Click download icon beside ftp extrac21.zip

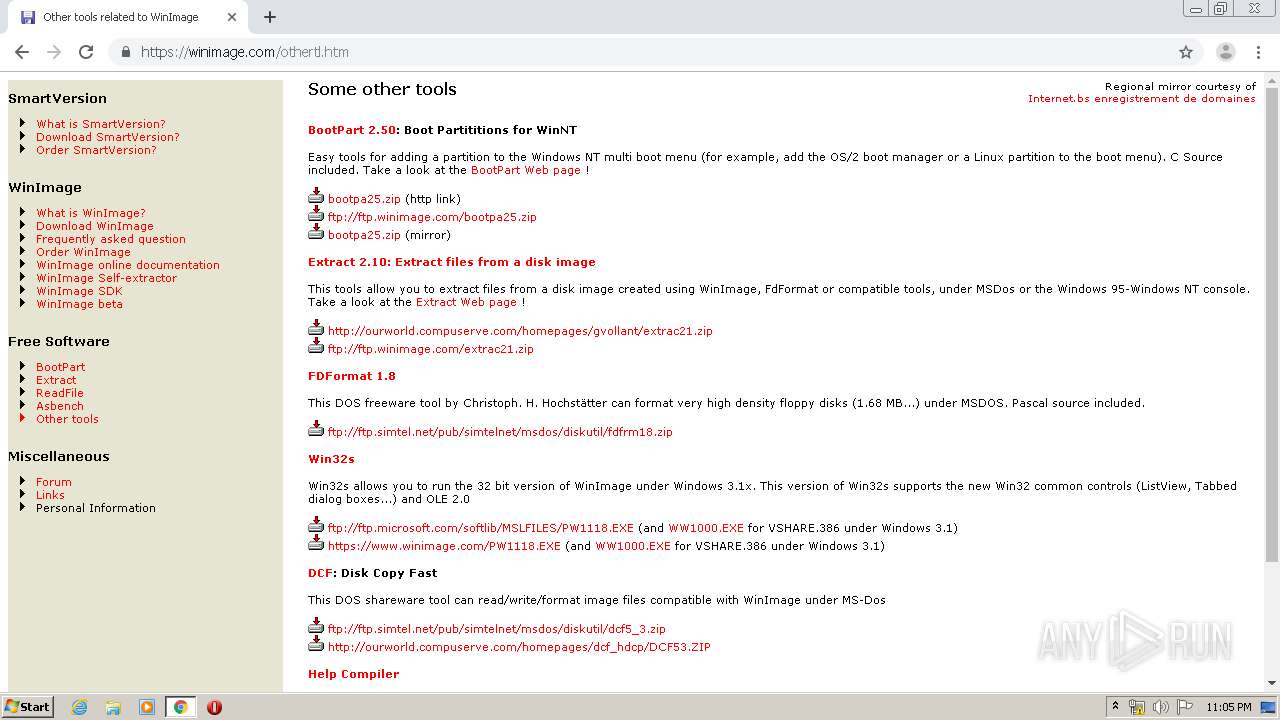[x=316, y=345]
